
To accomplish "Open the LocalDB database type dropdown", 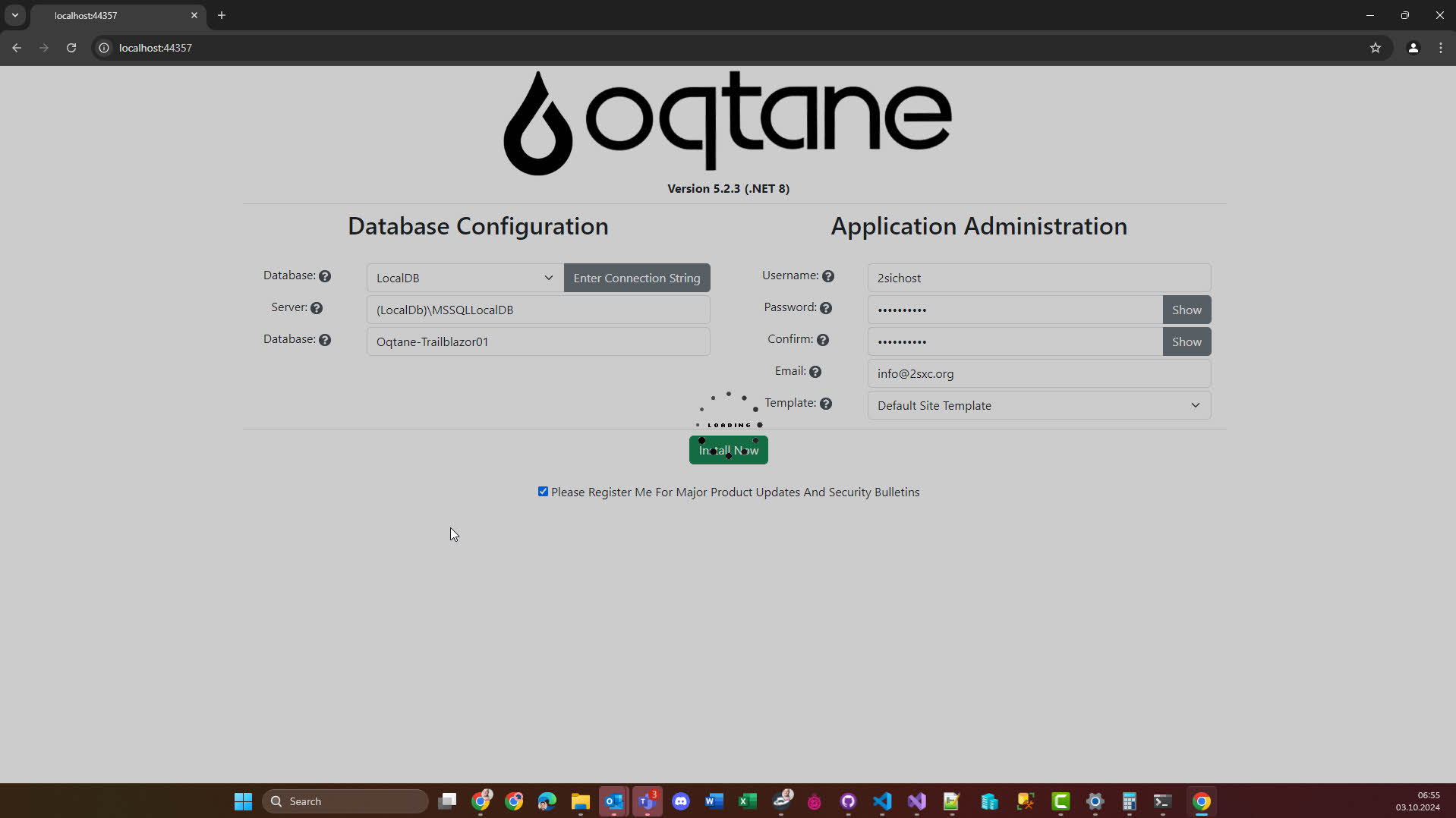I will 463,277.
